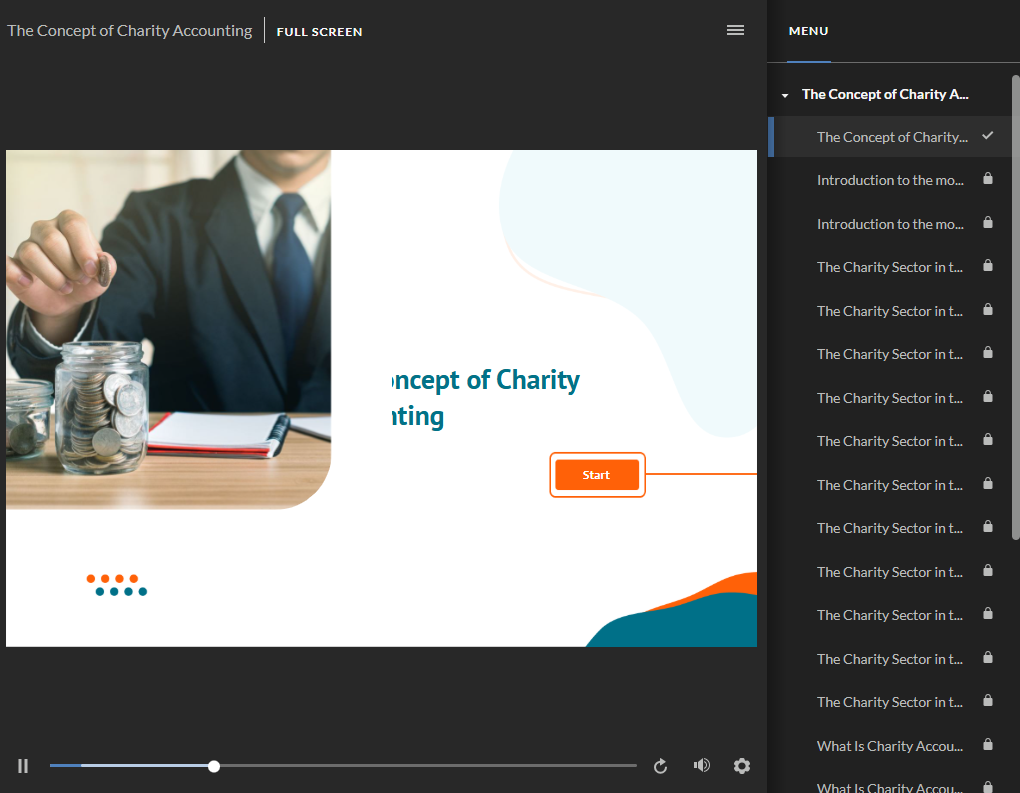Click the sidebar vertical scrollbar

pos(1015,300)
